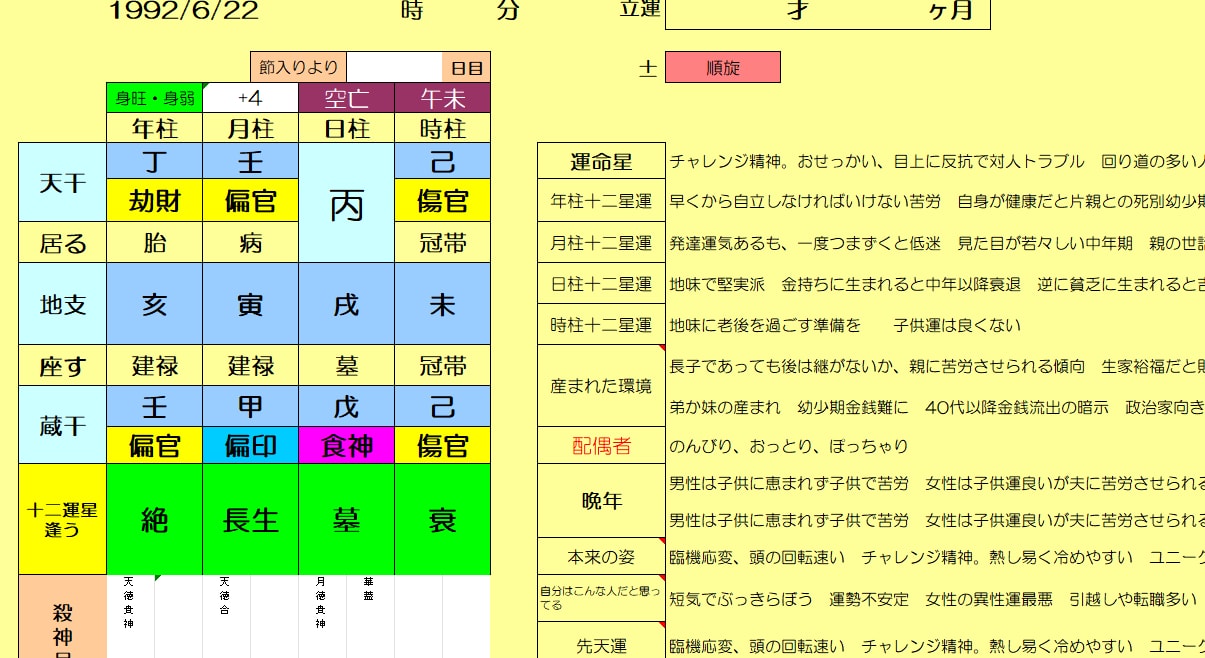Click 傷官 in the 天干 row
Image resolution: width=1205 pixels, height=658 pixels.
pyautogui.click(x=442, y=201)
